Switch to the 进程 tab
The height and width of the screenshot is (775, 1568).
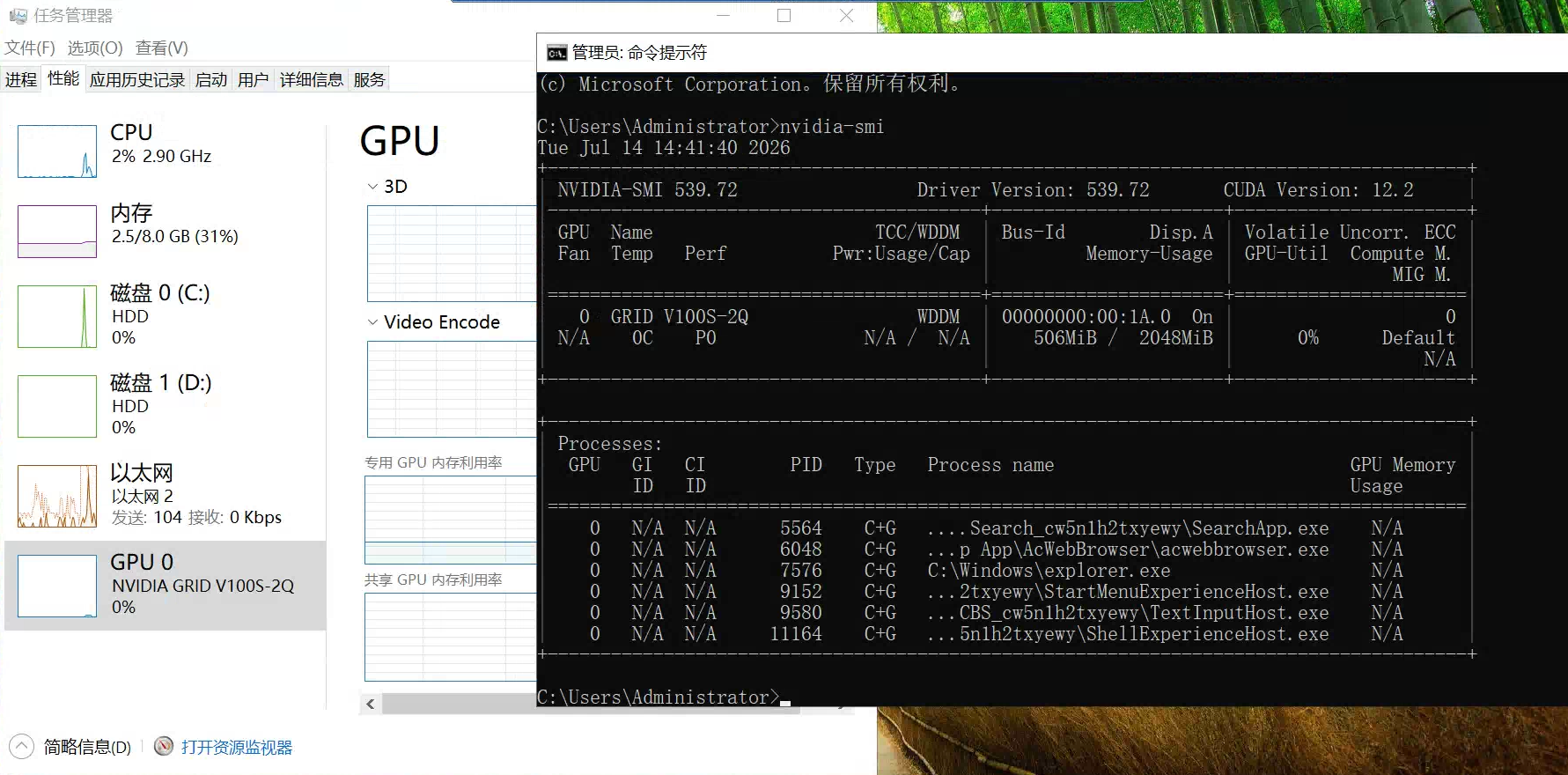coord(21,80)
